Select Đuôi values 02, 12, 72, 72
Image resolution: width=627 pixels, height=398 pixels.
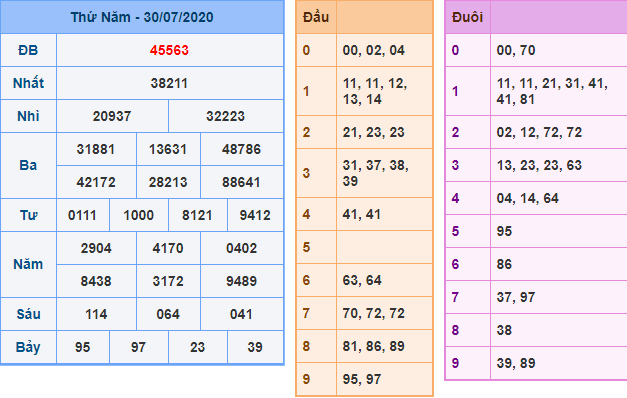click(539, 132)
